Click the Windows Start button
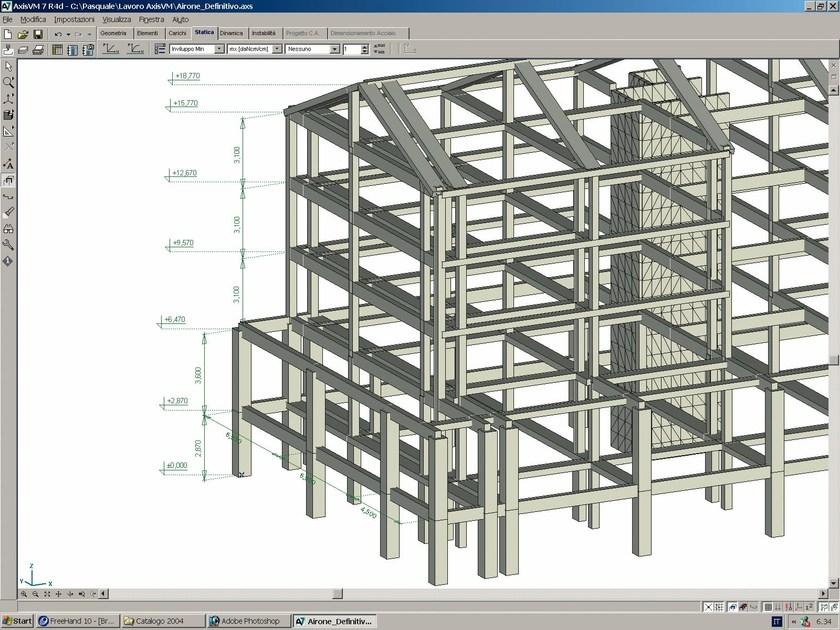Image resolution: width=840 pixels, height=630 pixels. (x=17, y=621)
